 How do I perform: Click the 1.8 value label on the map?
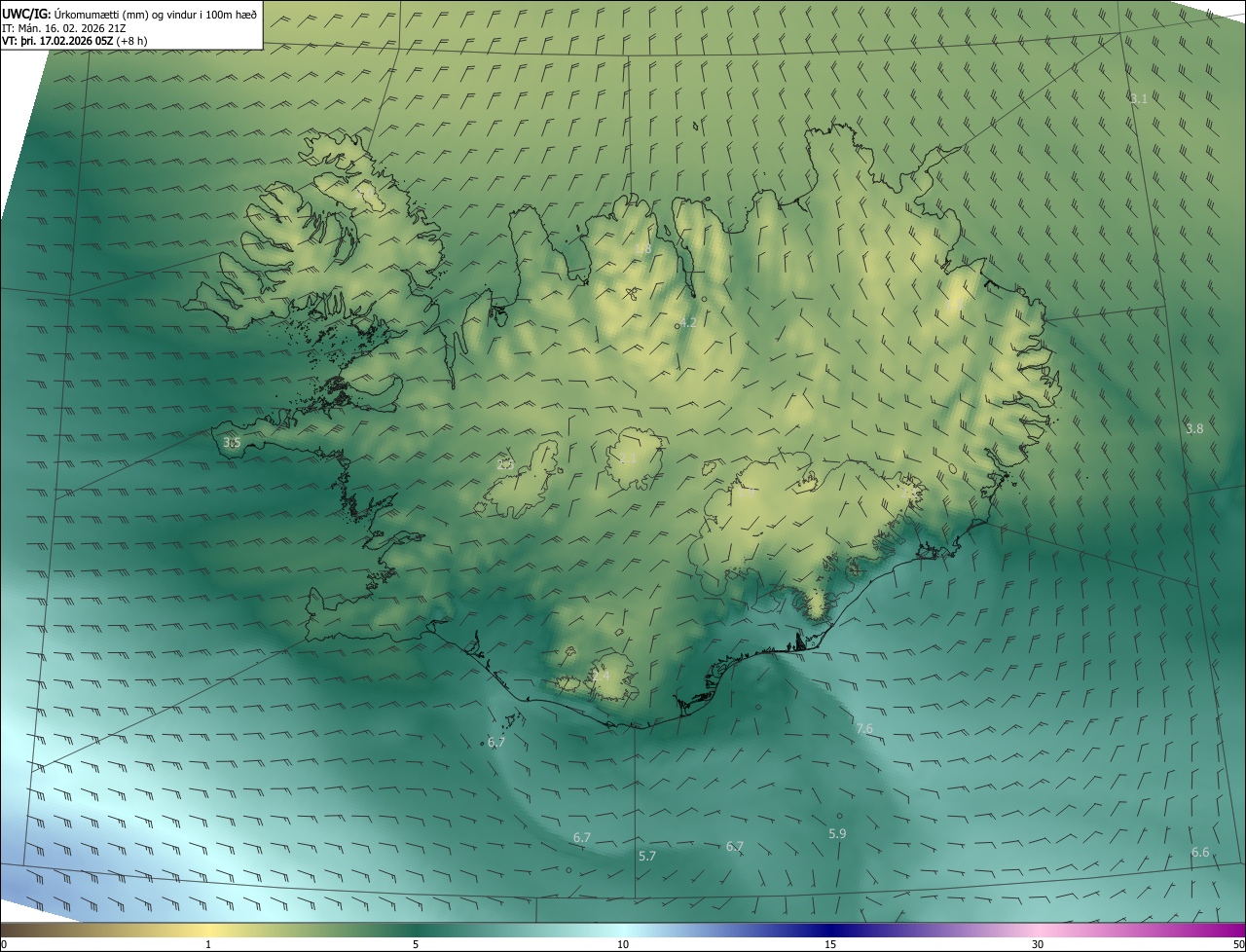click(x=642, y=249)
